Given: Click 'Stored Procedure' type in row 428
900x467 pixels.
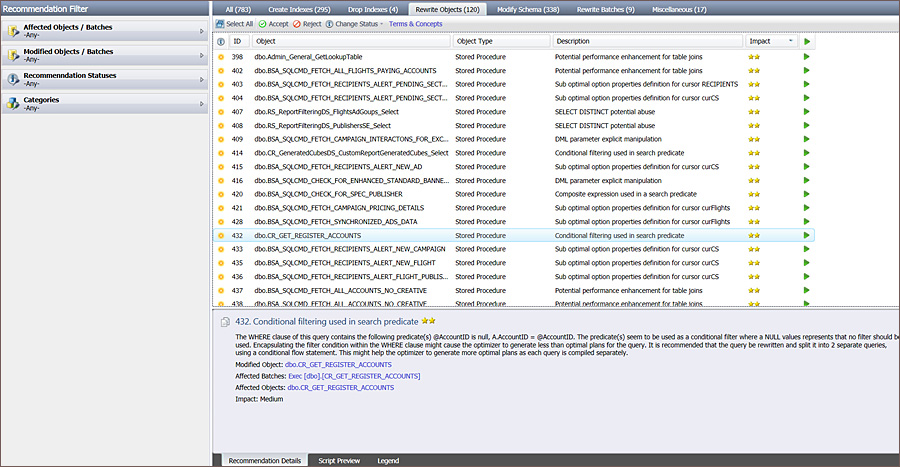Looking at the screenshot, I should (480, 221).
